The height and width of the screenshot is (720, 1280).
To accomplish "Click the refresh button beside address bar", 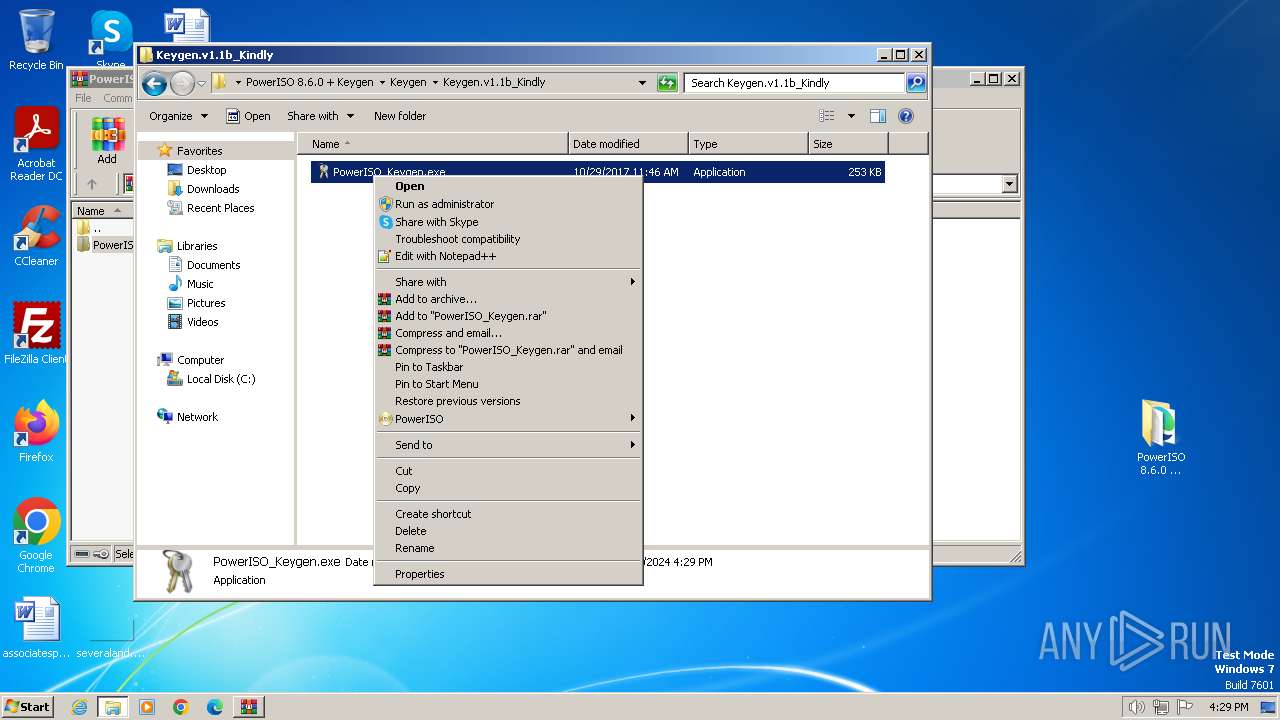I will tap(667, 83).
